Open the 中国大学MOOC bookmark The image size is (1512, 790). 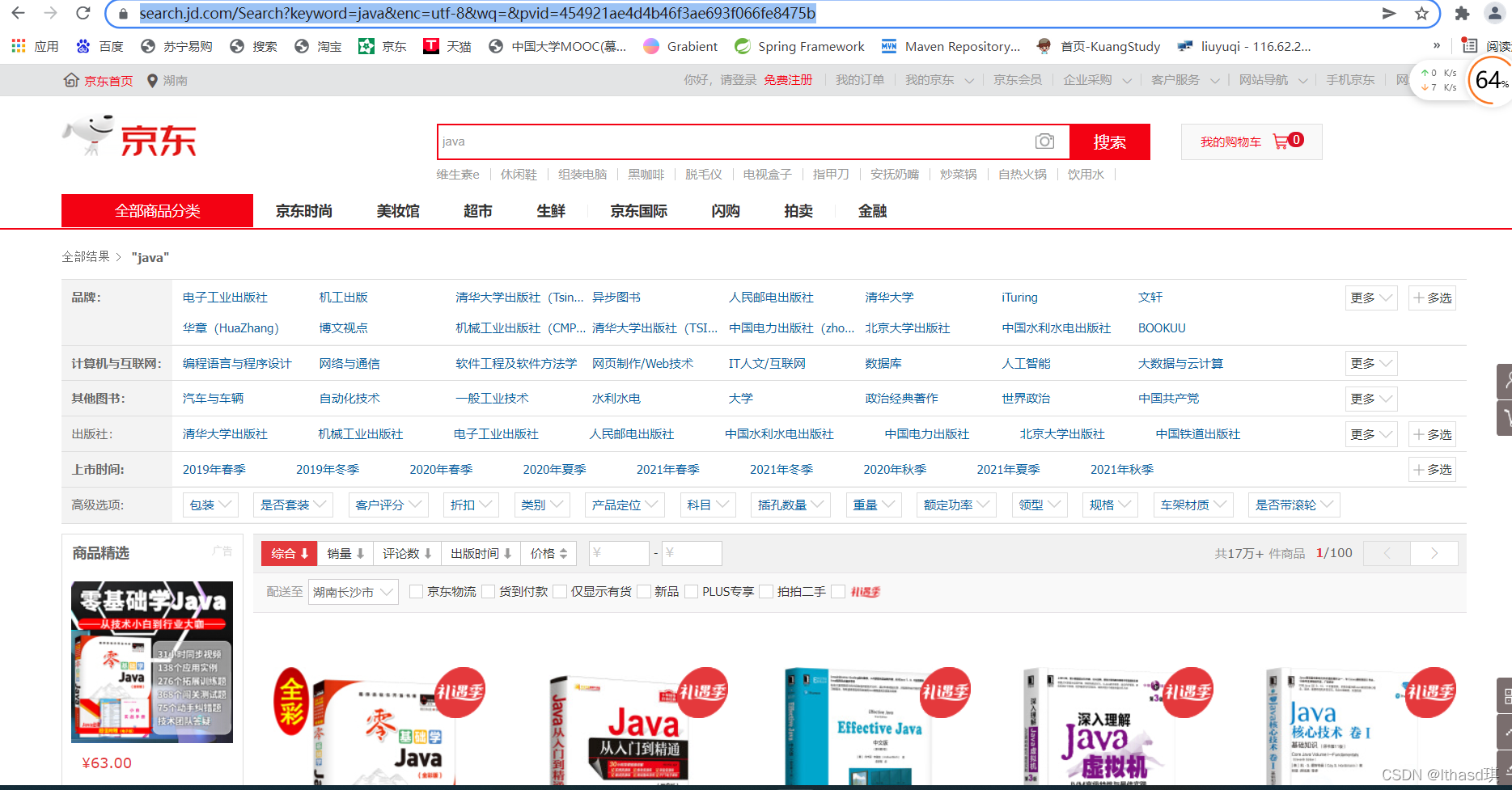557,46
